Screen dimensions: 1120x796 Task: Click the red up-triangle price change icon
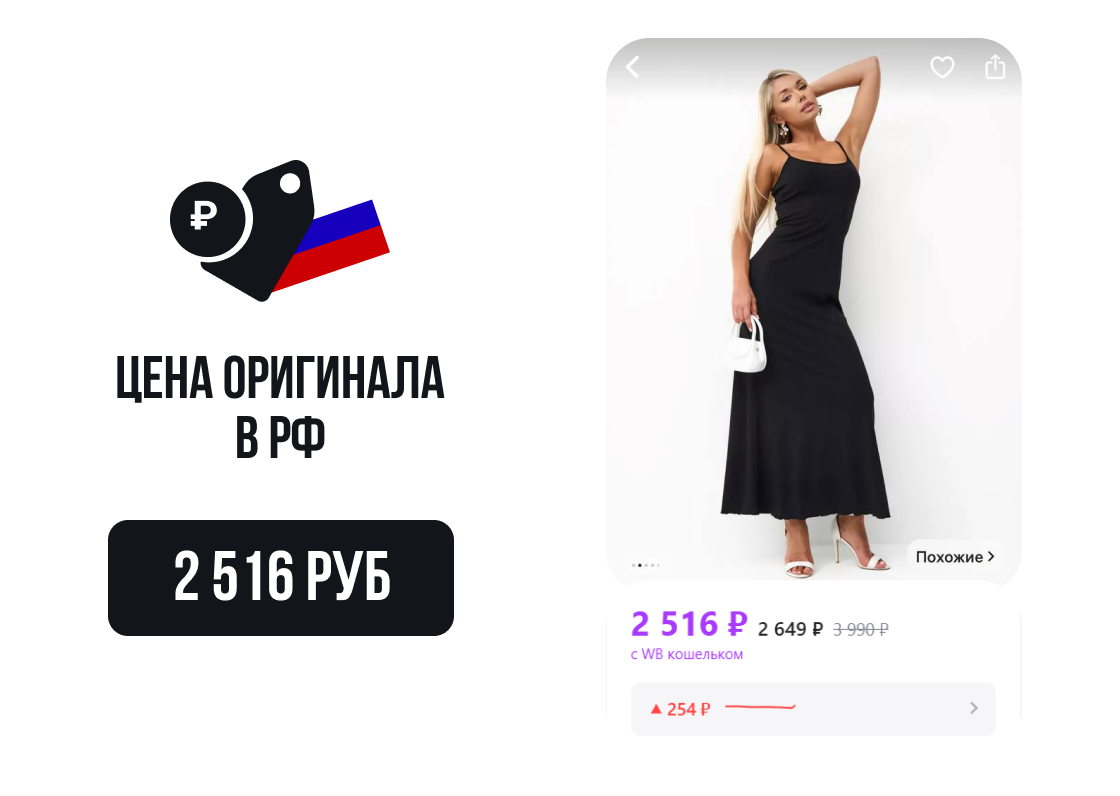pos(656,709)
